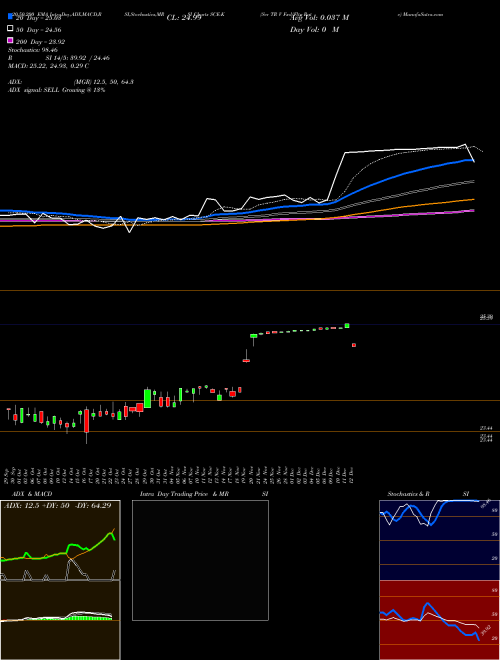This screenshot has width=500, height=660.
Task: Click the 'Avg Vol: 0.037 M' label
Action: (x=319, y=18)
